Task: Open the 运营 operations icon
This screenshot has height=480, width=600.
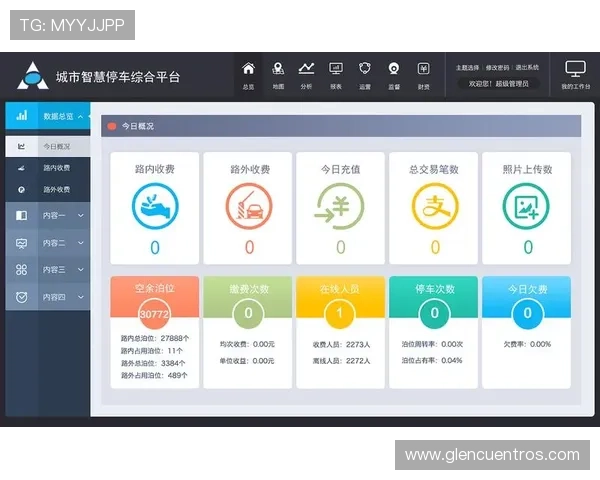Action: pos(365,69)
